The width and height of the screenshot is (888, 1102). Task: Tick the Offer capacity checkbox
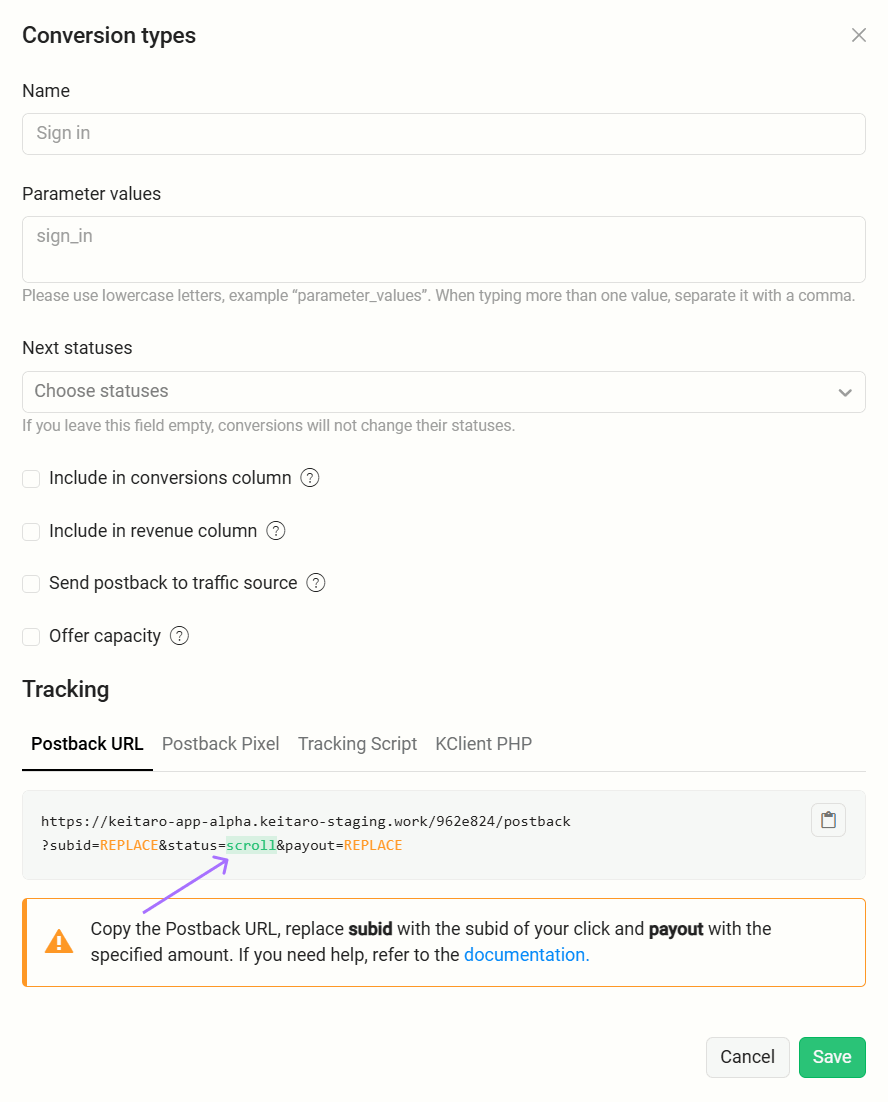[x=31, y=637]
